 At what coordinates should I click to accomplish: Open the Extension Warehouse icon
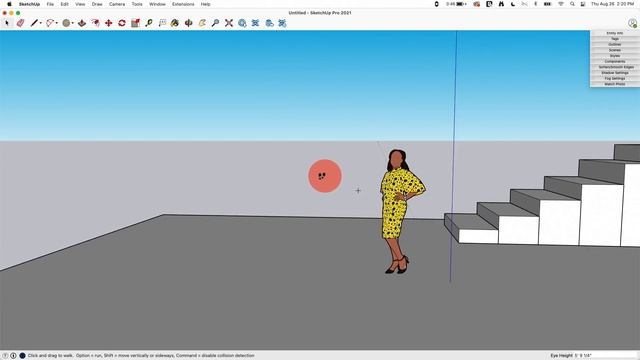[x=256, y=23]
